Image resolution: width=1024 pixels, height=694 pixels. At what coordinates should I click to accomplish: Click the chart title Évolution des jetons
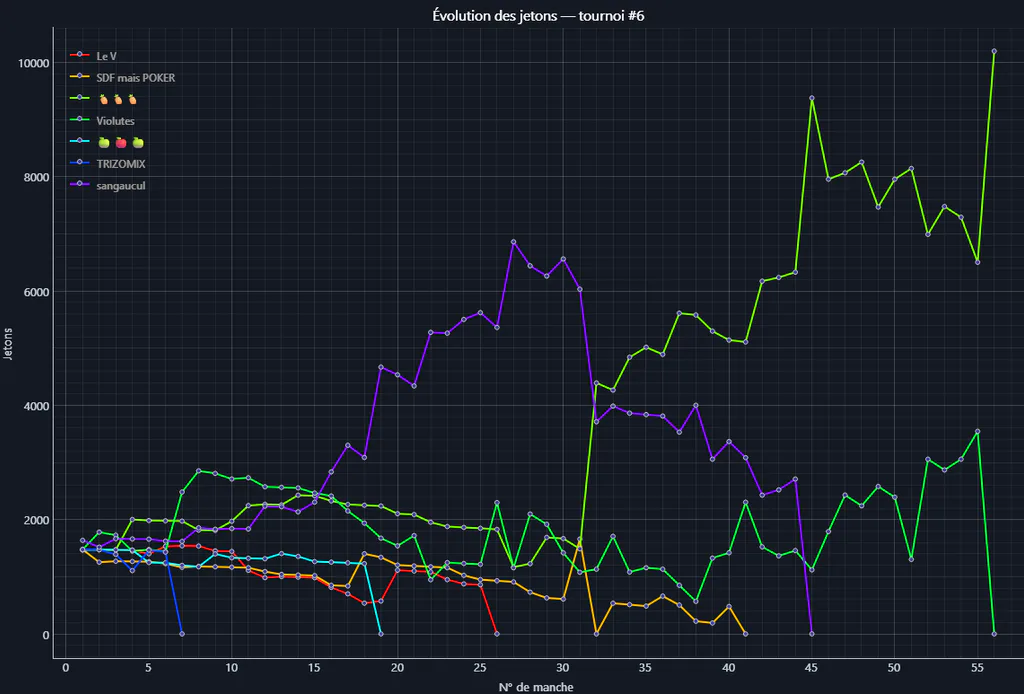point(538,15)
